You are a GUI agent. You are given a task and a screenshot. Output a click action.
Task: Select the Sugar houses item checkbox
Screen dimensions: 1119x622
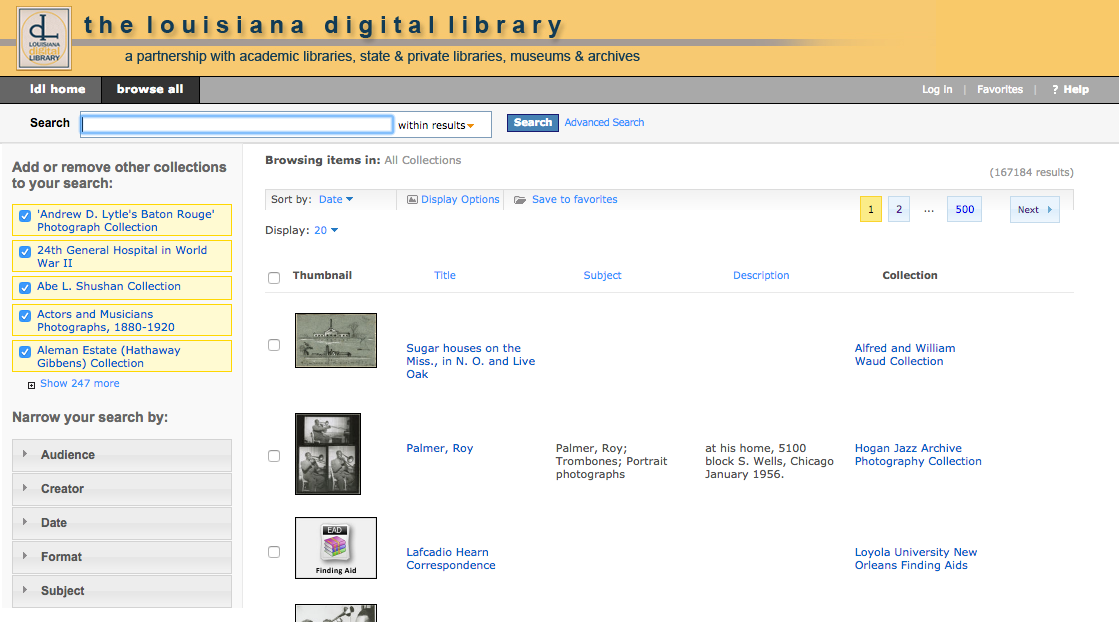(274, 345)
